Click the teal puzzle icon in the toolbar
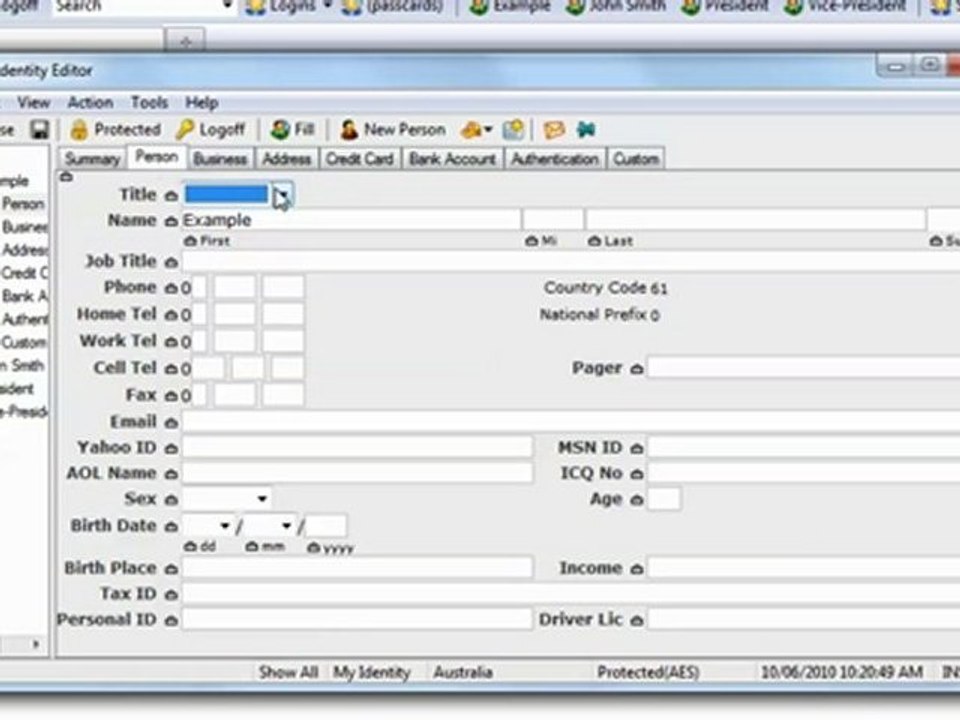960x720 pixels. point(586,130)
